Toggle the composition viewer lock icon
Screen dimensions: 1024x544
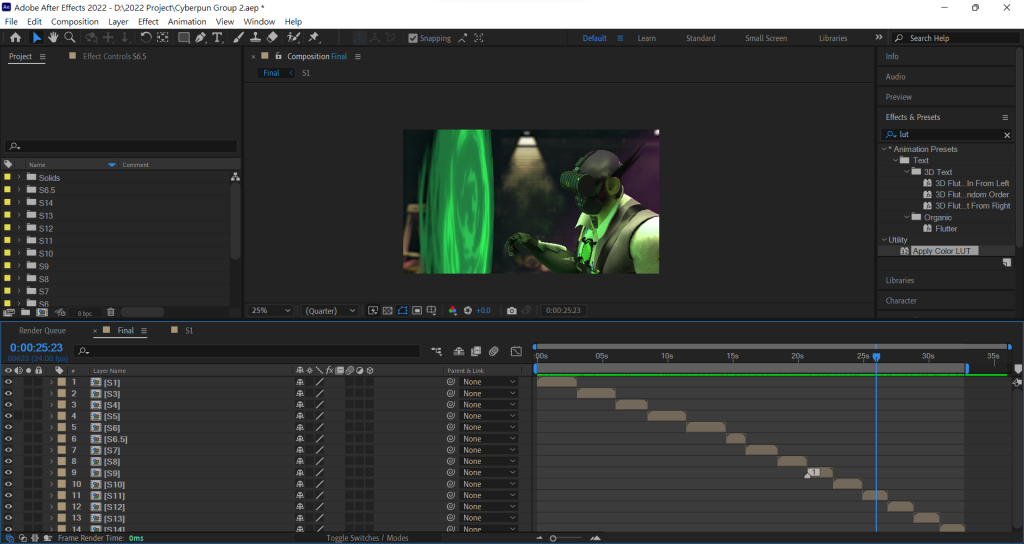coord(278,56)
